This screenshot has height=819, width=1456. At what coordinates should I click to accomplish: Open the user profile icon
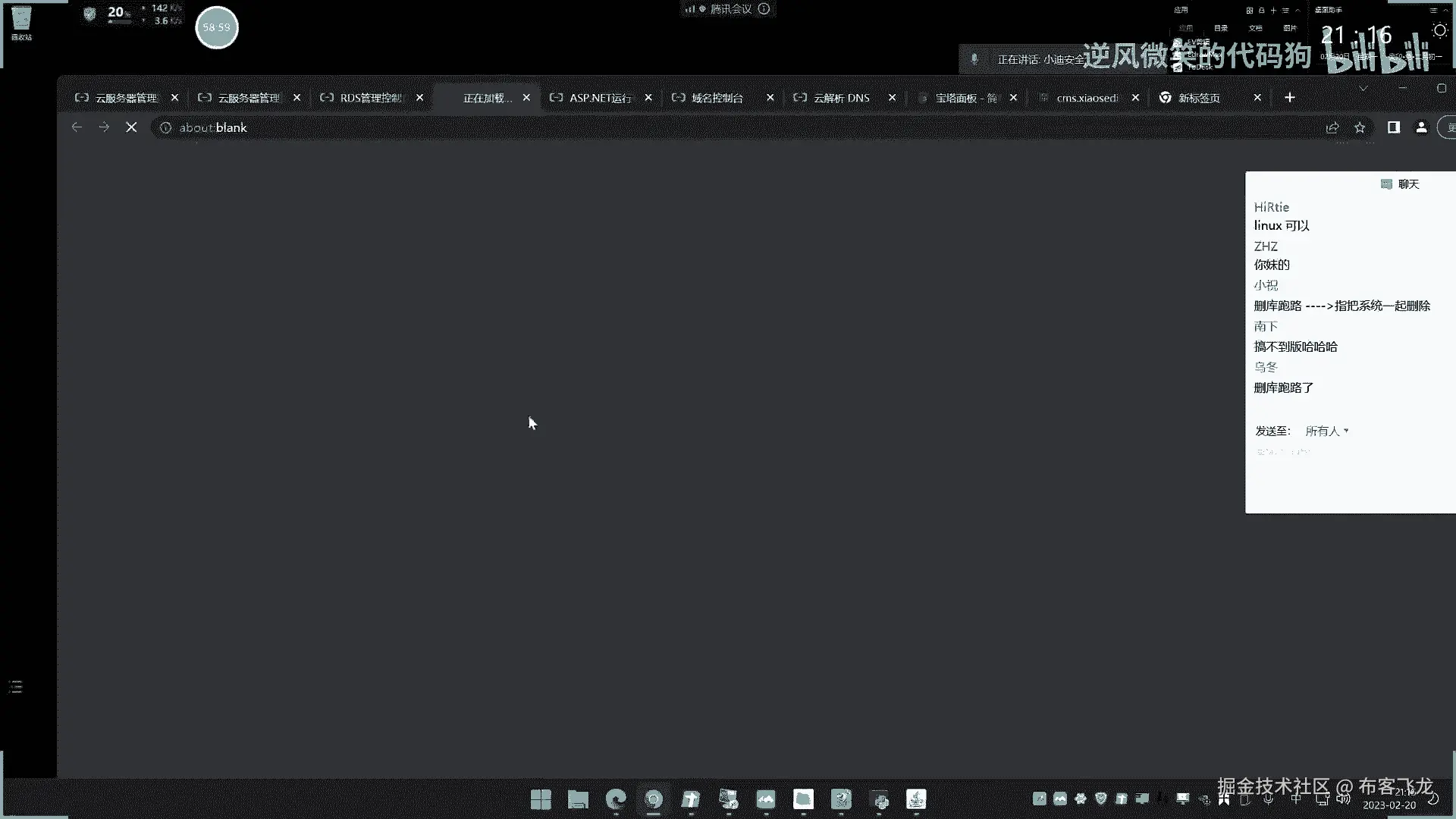(1421, 127)
